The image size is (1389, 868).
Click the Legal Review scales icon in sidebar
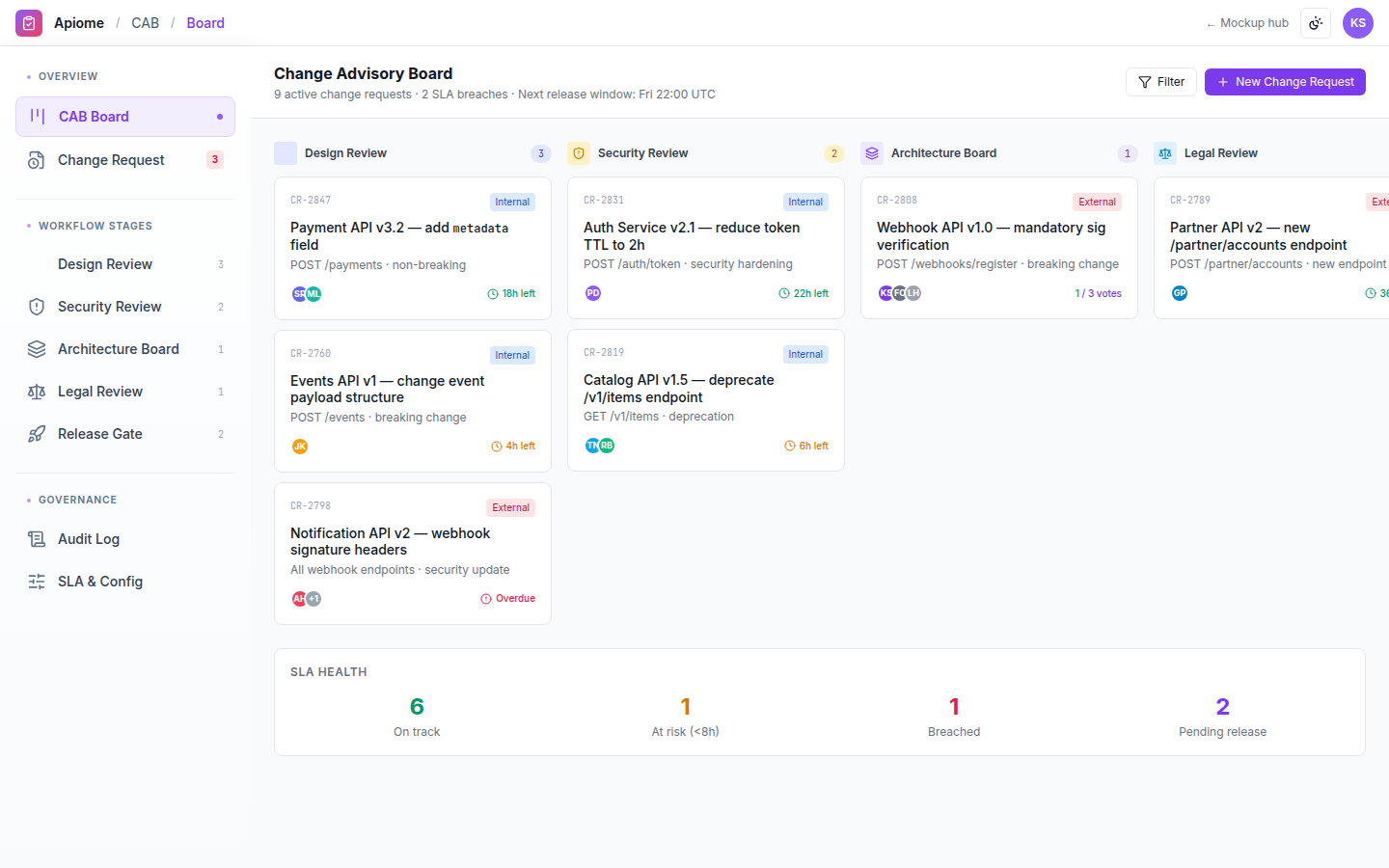pos(37,392)
